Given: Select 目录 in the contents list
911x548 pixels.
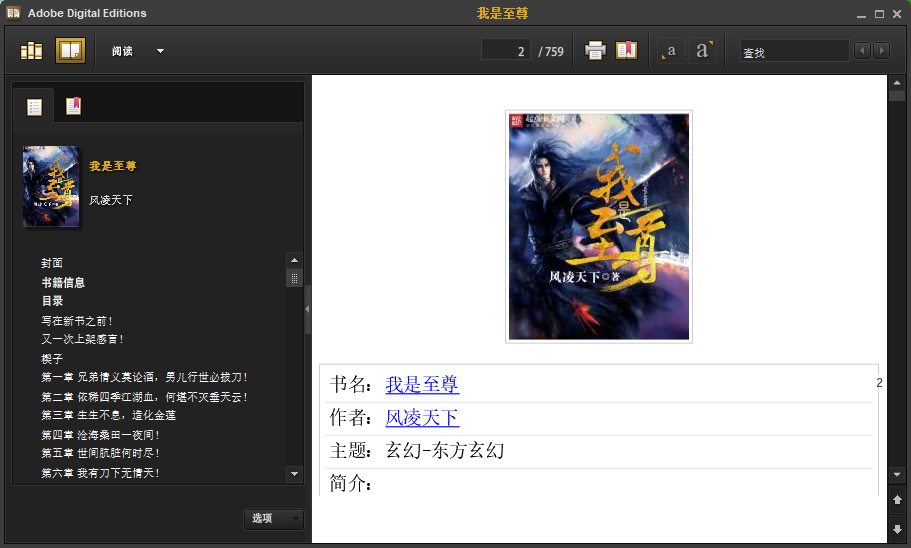Looking at the screenshot, I should (x=52, y=301).
